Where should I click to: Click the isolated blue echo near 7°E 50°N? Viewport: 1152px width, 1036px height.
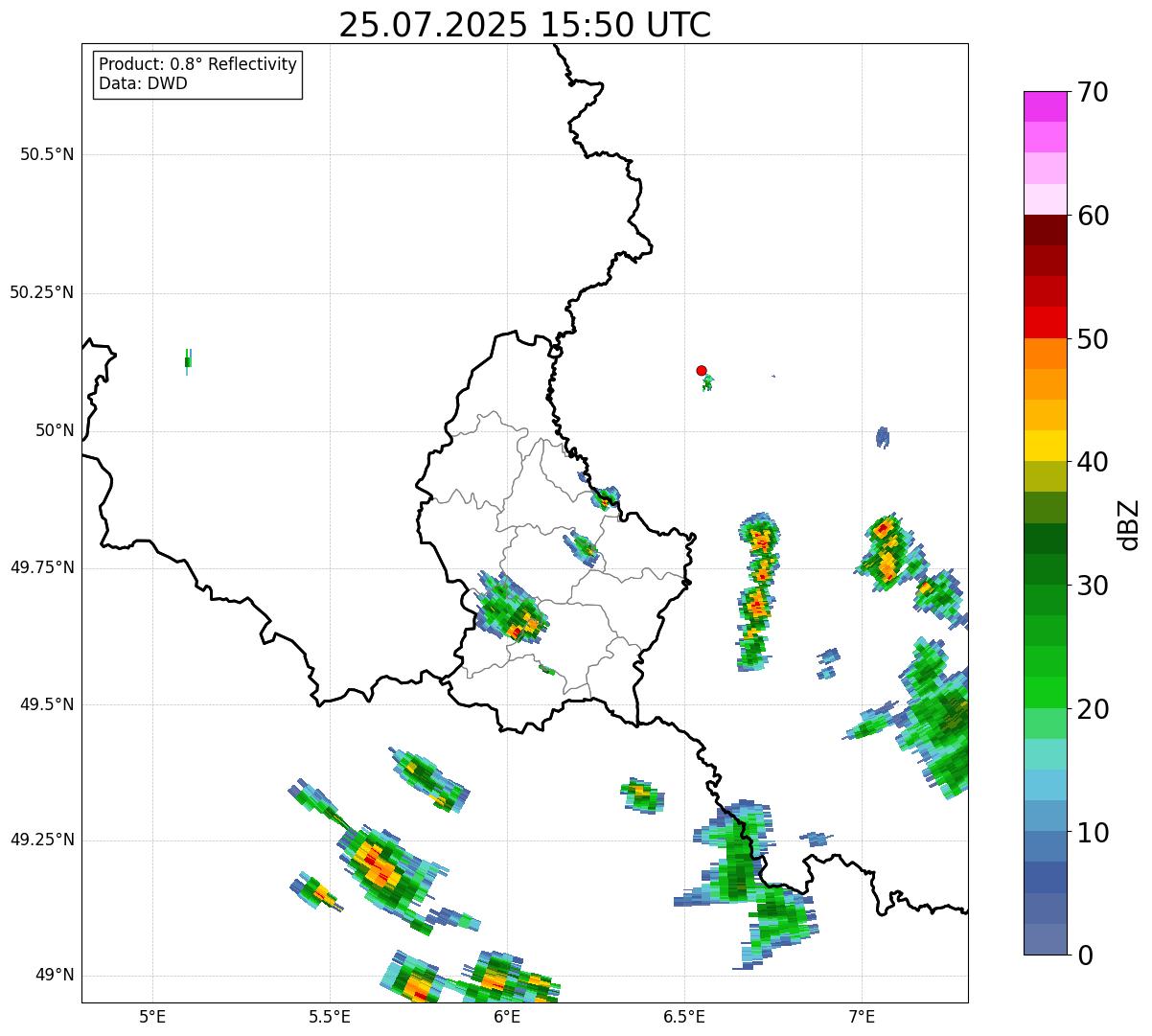point(883,438)
